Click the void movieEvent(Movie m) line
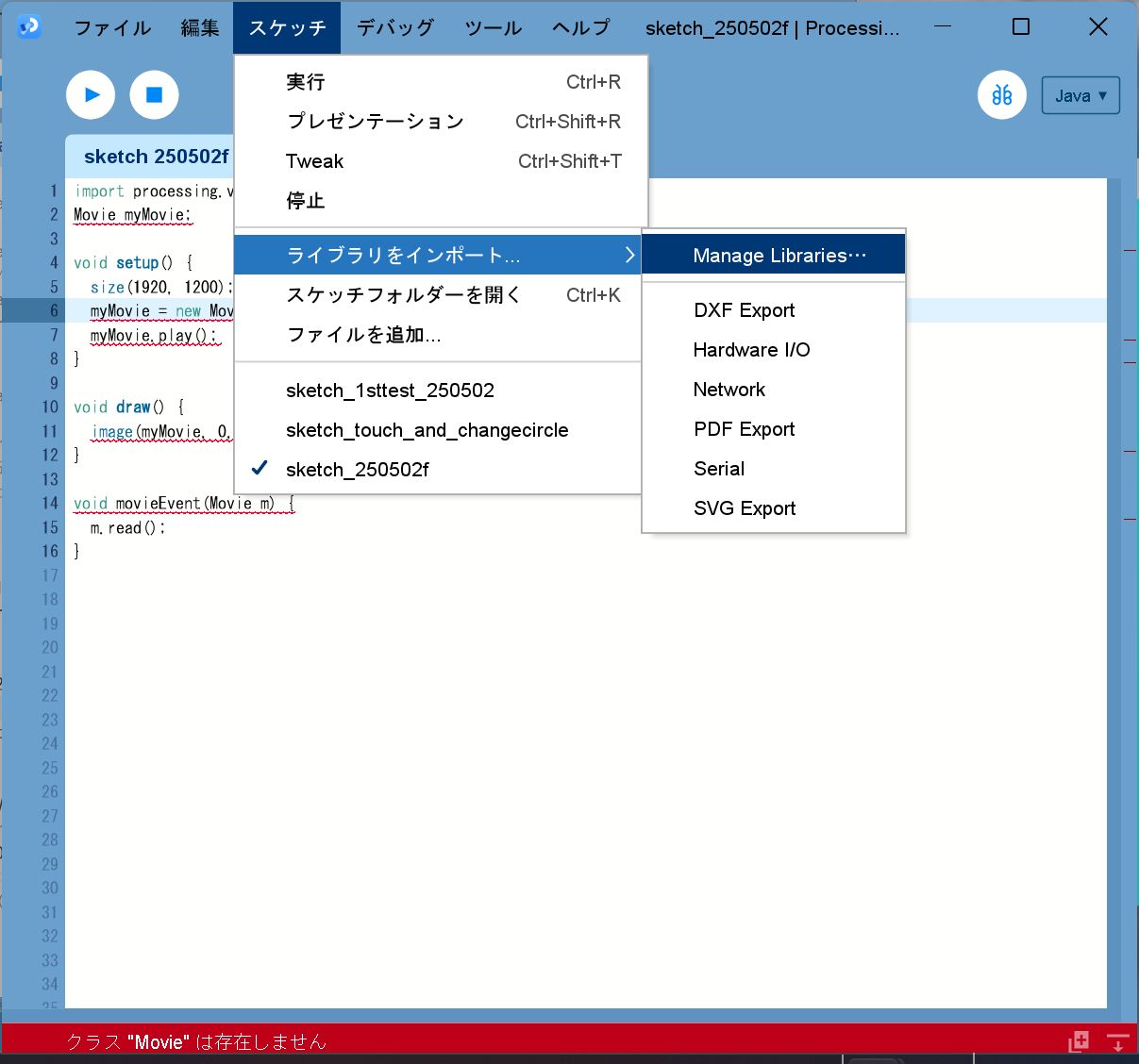This screenshot has height=1064, width=1139. click(184, 504)
